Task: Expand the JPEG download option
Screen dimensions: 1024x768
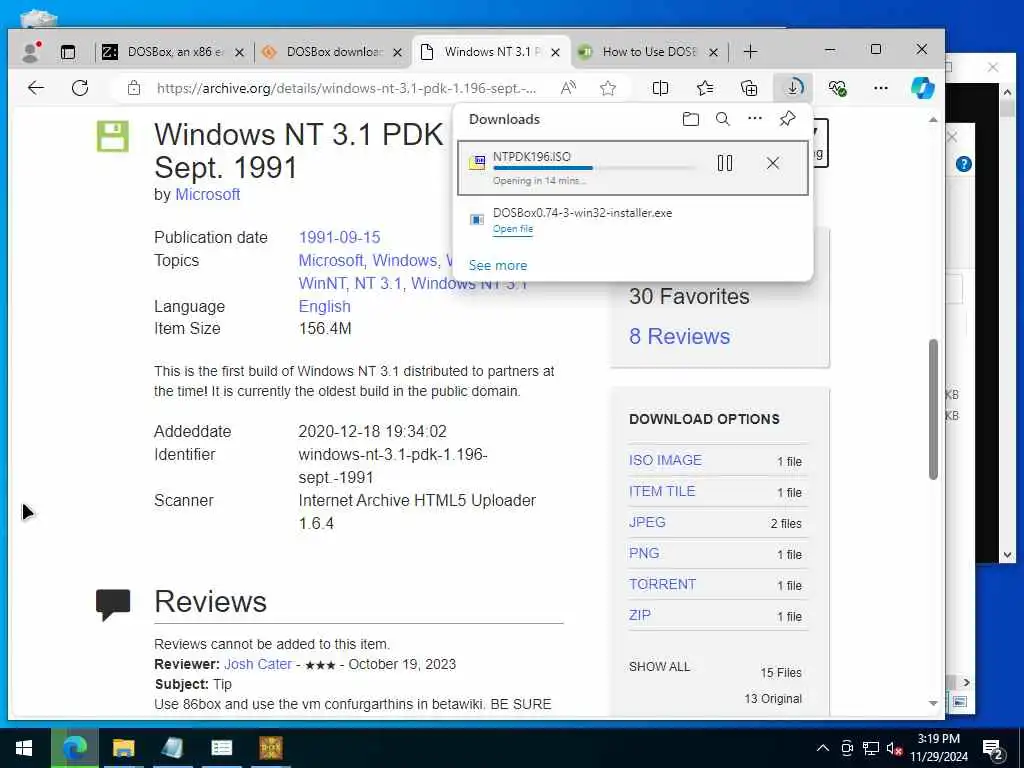Action: coord(647,522)
